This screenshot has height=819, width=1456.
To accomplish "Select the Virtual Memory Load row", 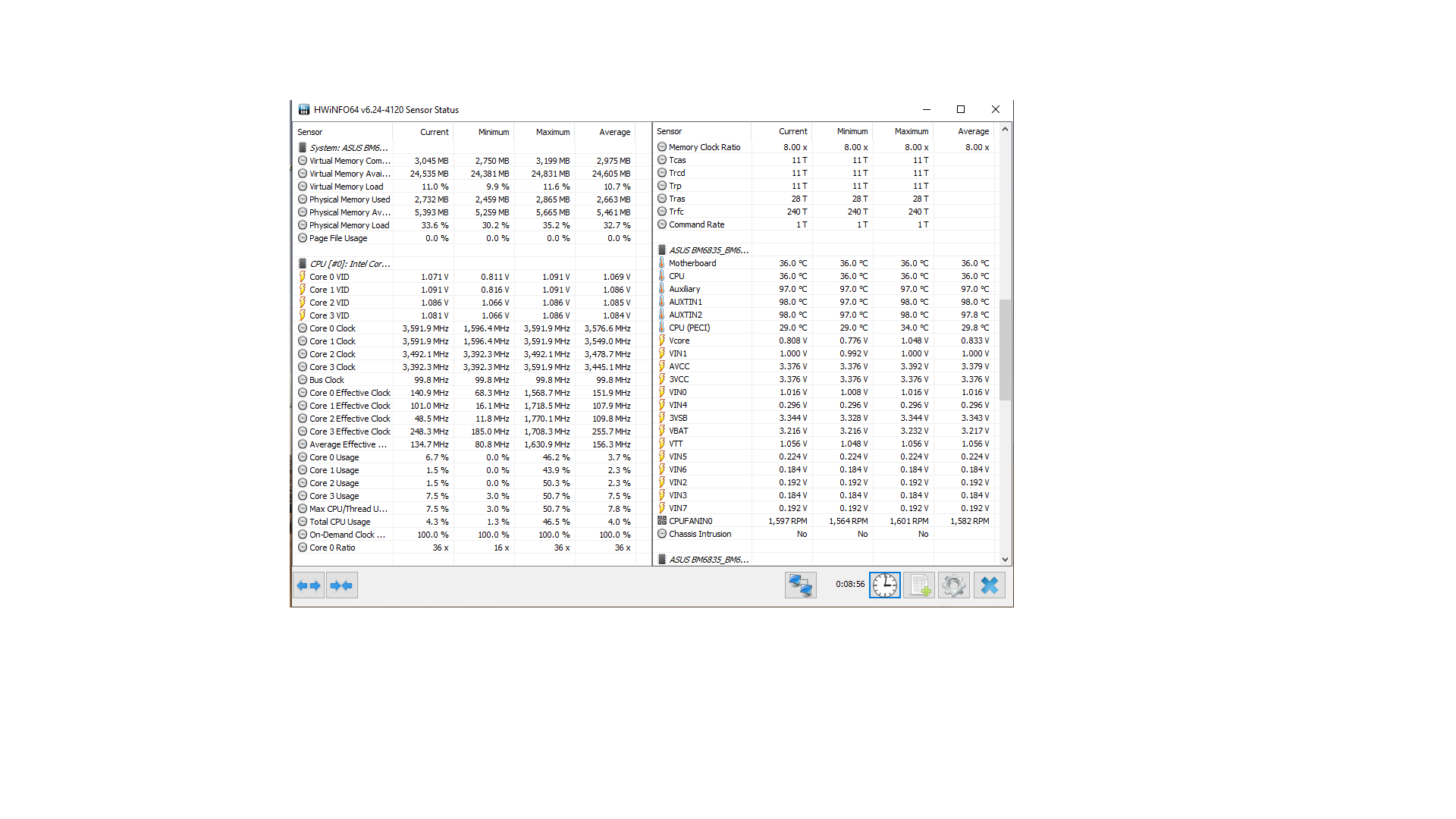I will click(x=464, y=187).
